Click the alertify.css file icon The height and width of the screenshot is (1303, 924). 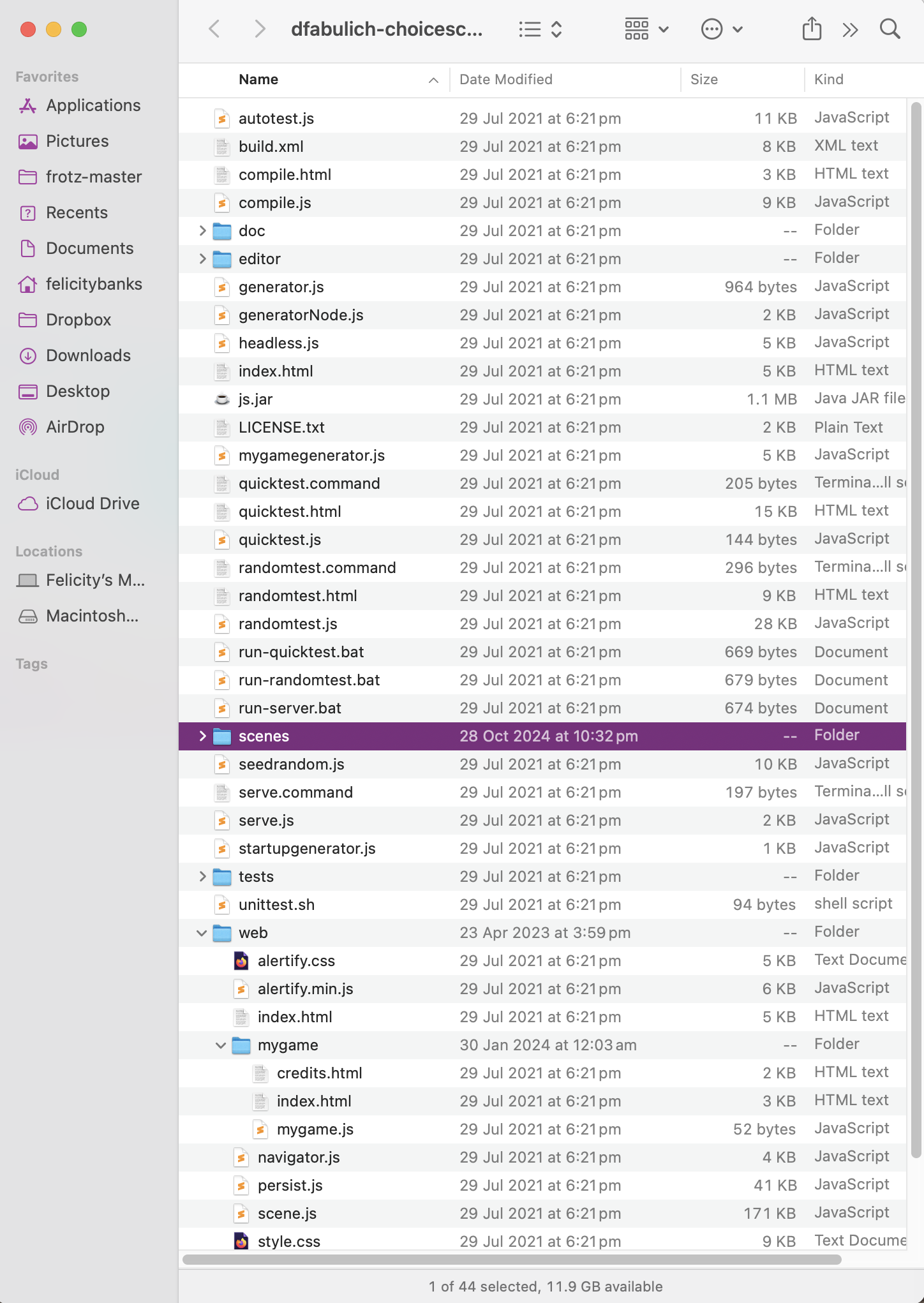pos(241,961)
